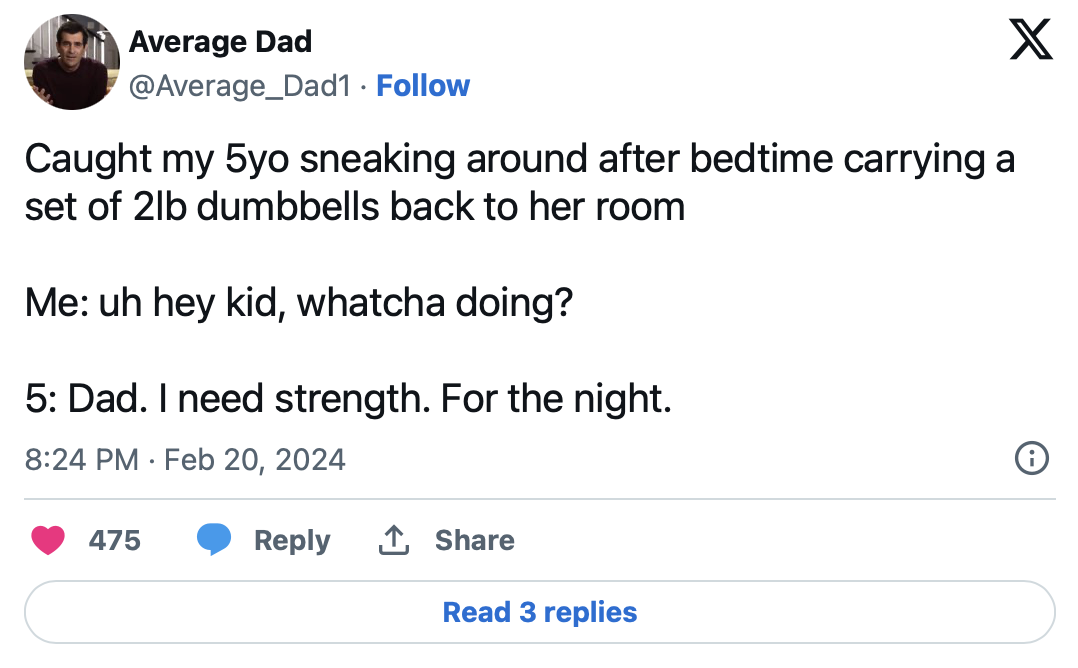Screen dimensions: 1078x668
Task: Click the 'I need strength. For the night.' line
Action: pyautogui.click(x=415, y=399)
